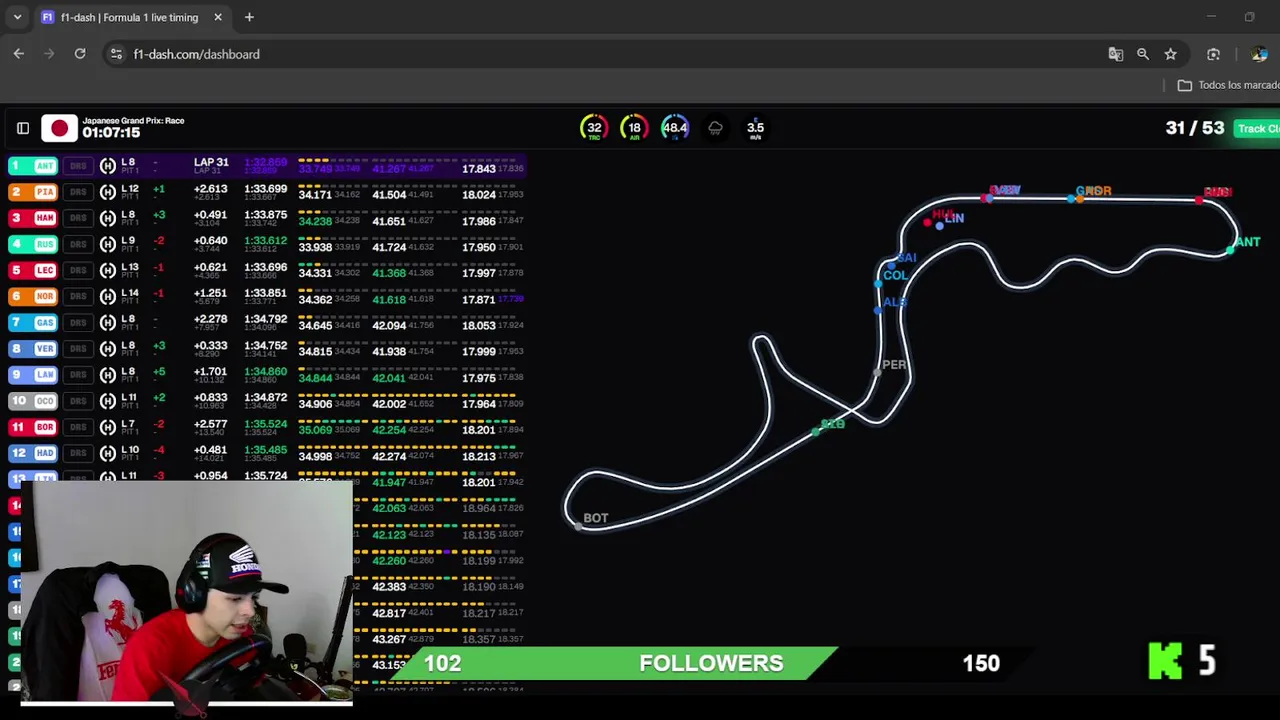Click the hard tyre icon in LAW row
The image size is (1280, 720).
108,375
